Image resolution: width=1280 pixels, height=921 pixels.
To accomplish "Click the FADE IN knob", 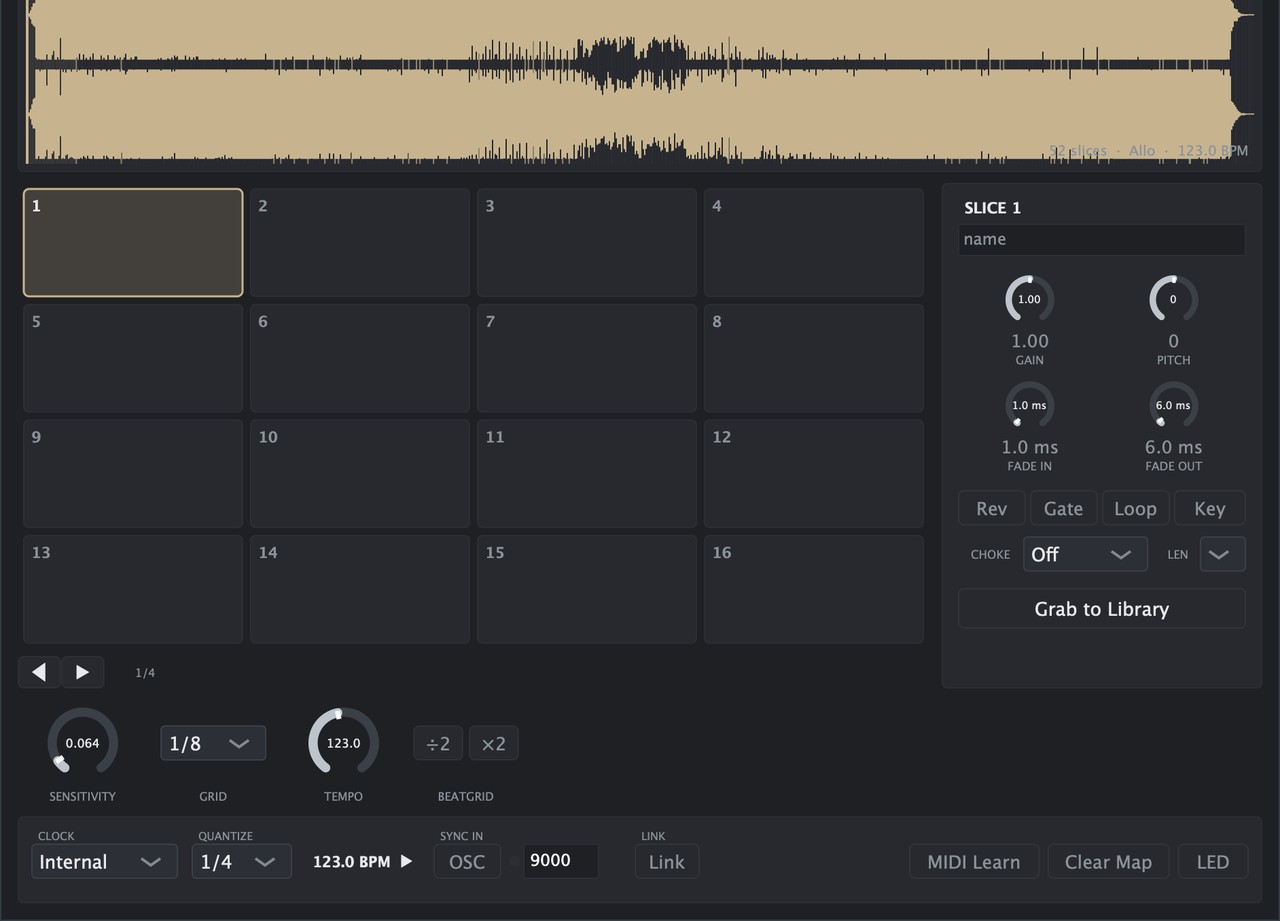I will [1029, 405].
